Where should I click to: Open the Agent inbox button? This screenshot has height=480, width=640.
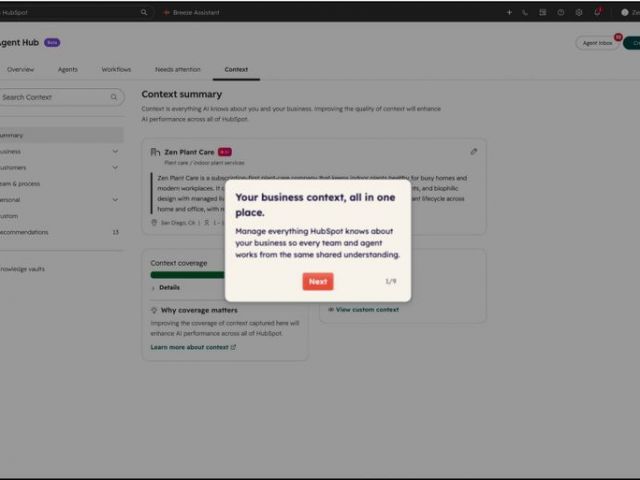coord(597,43)
